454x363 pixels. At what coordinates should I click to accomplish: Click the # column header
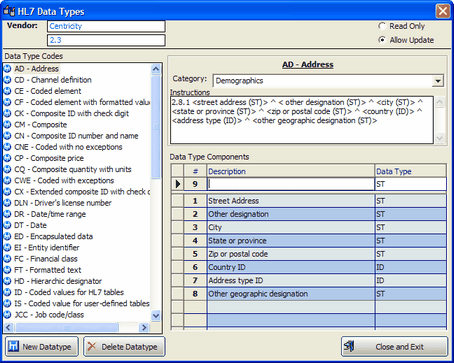coord(195,171)
